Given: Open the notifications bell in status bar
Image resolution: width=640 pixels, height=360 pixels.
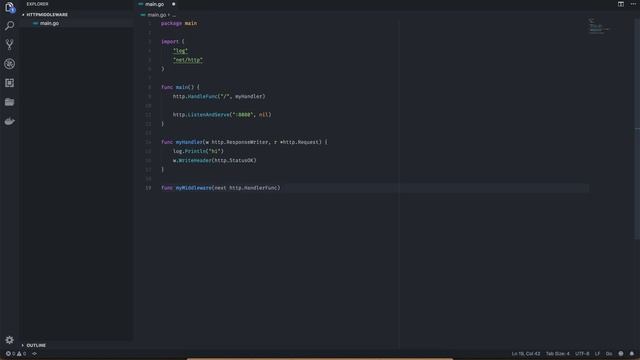Looking at the screenshot, I should click(632, 353).
